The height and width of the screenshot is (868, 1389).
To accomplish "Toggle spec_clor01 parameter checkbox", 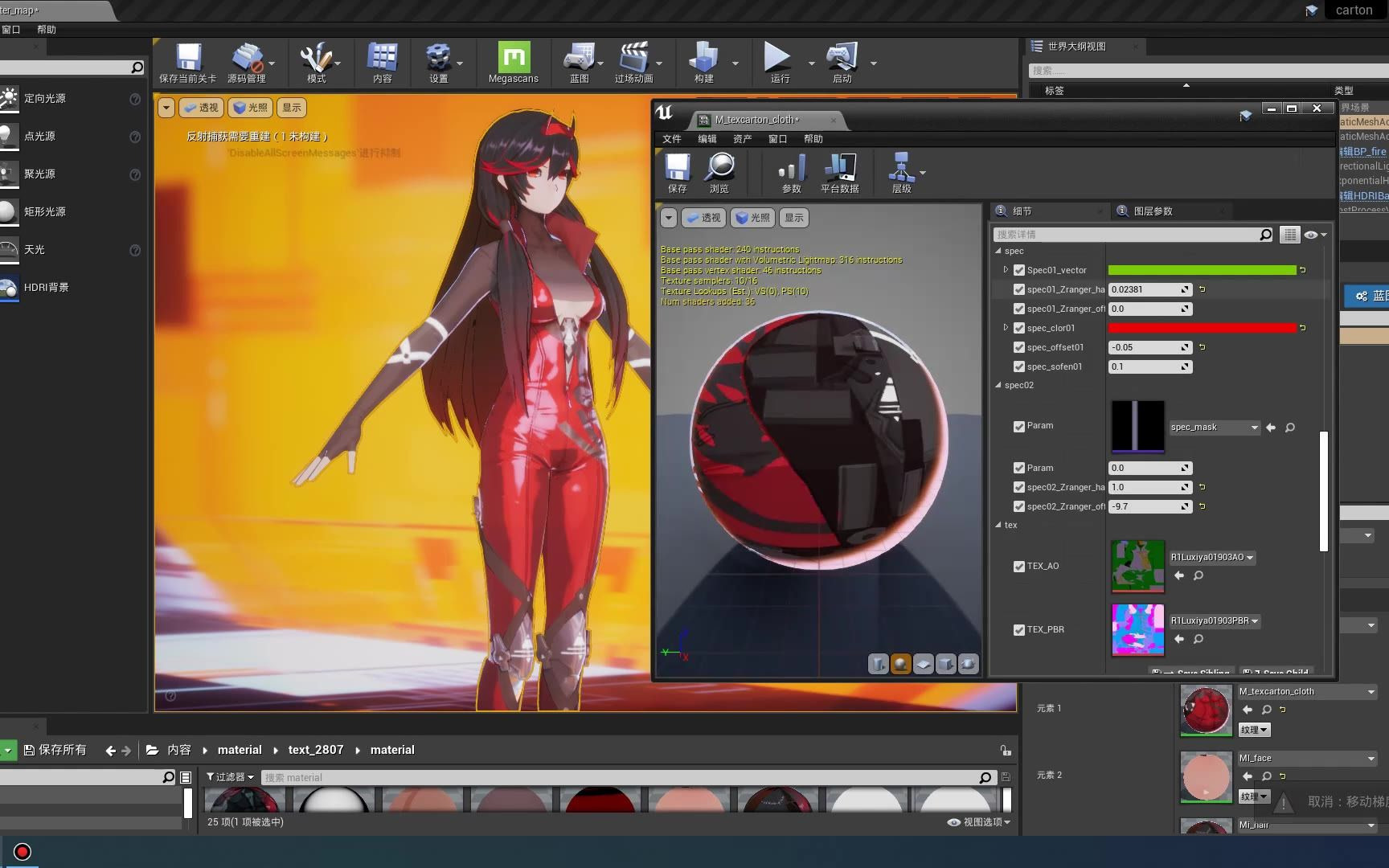I will pyautogui.click(x=1019, y=328).
